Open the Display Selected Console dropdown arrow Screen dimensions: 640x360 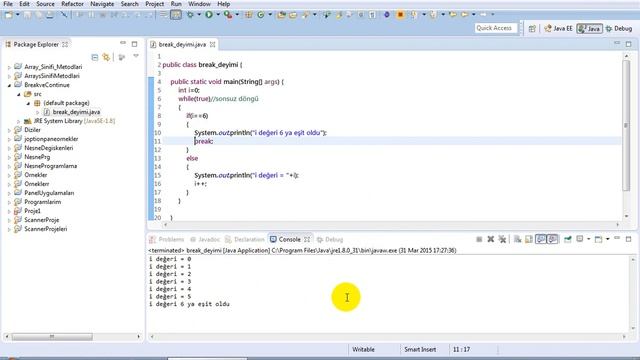(588, 239)
